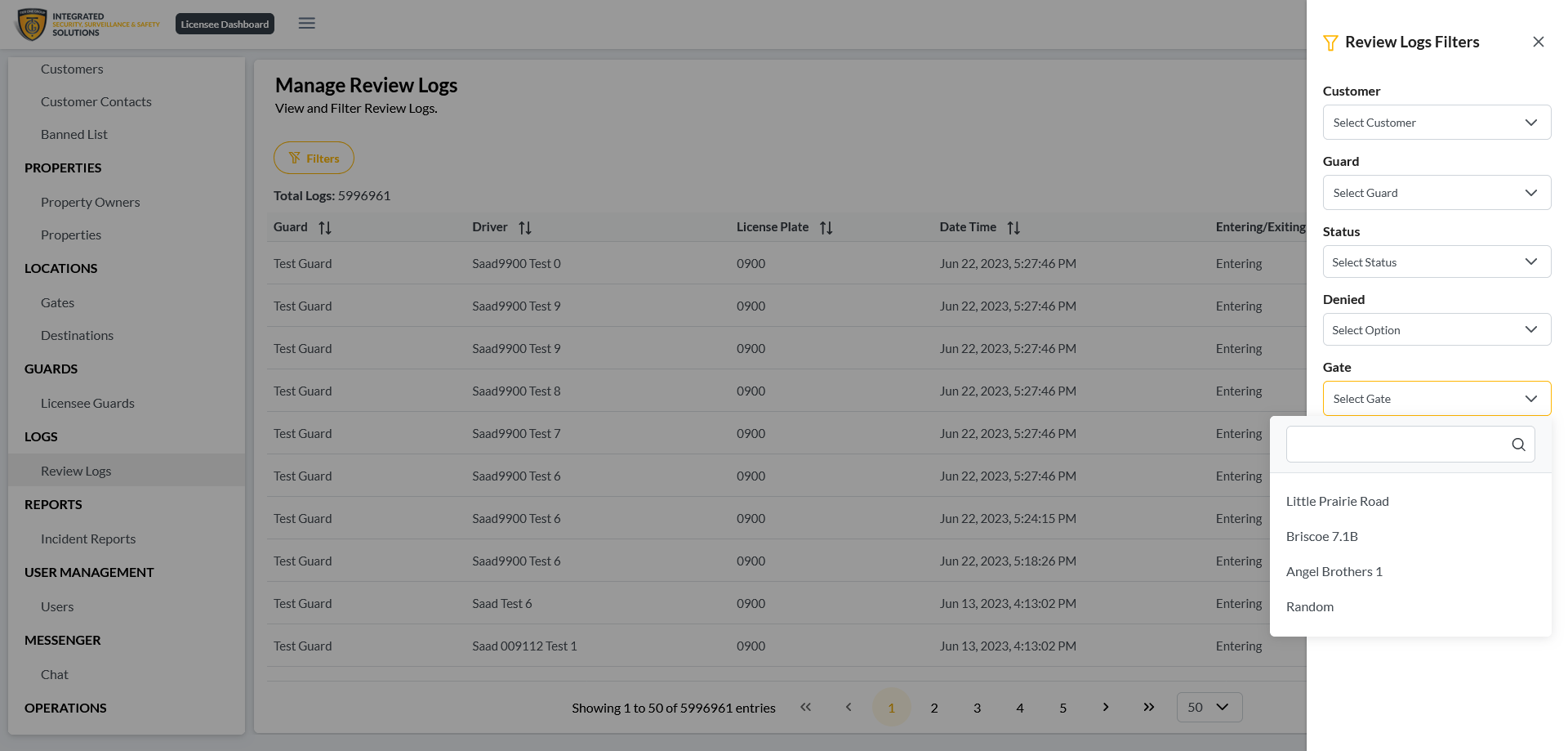Click driver Saad9900 Test 0

(x=516, y=264)
